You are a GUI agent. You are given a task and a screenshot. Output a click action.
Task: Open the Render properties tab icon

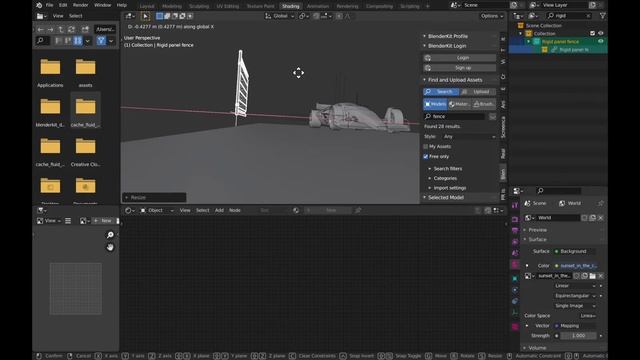pos(515,220)
